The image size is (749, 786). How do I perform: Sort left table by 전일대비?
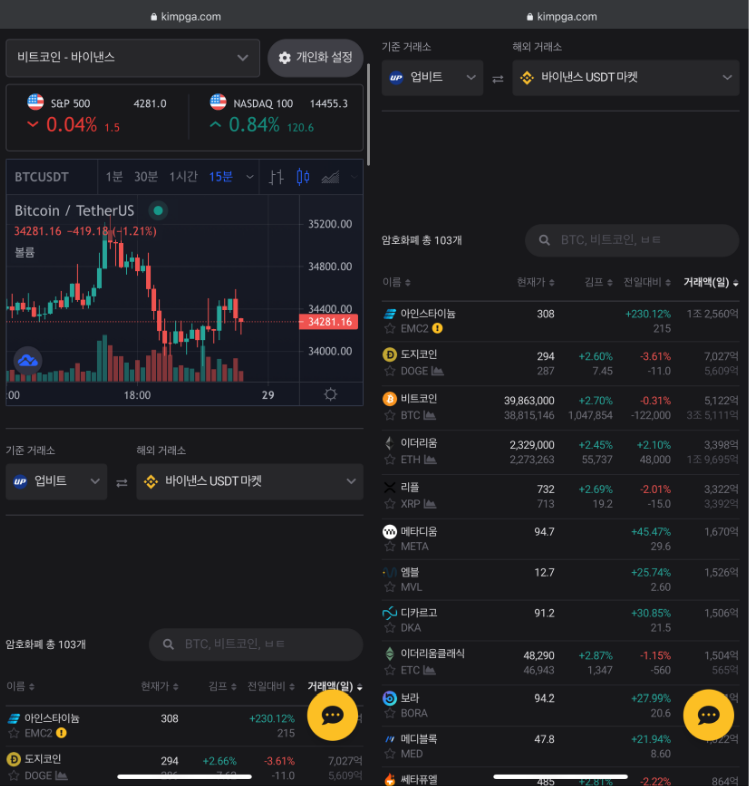[271, 686]
